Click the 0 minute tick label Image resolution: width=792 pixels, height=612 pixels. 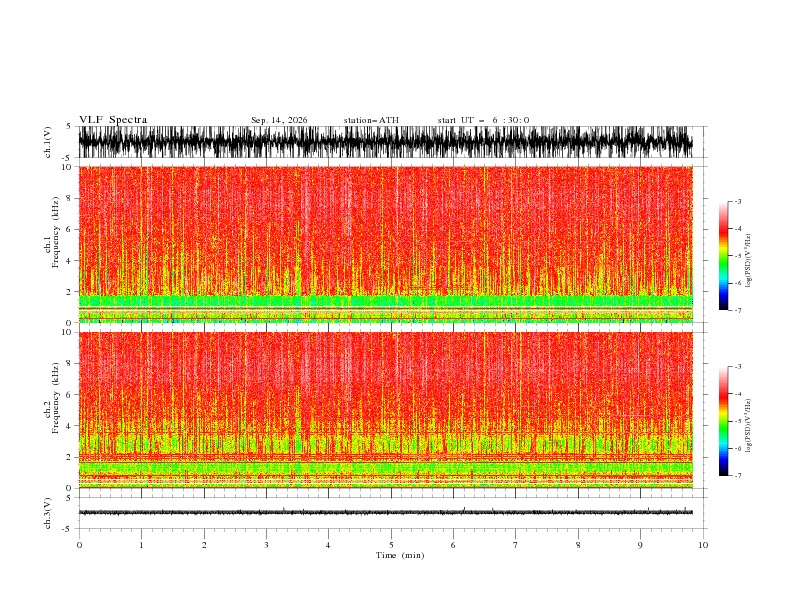click(79, 545)
